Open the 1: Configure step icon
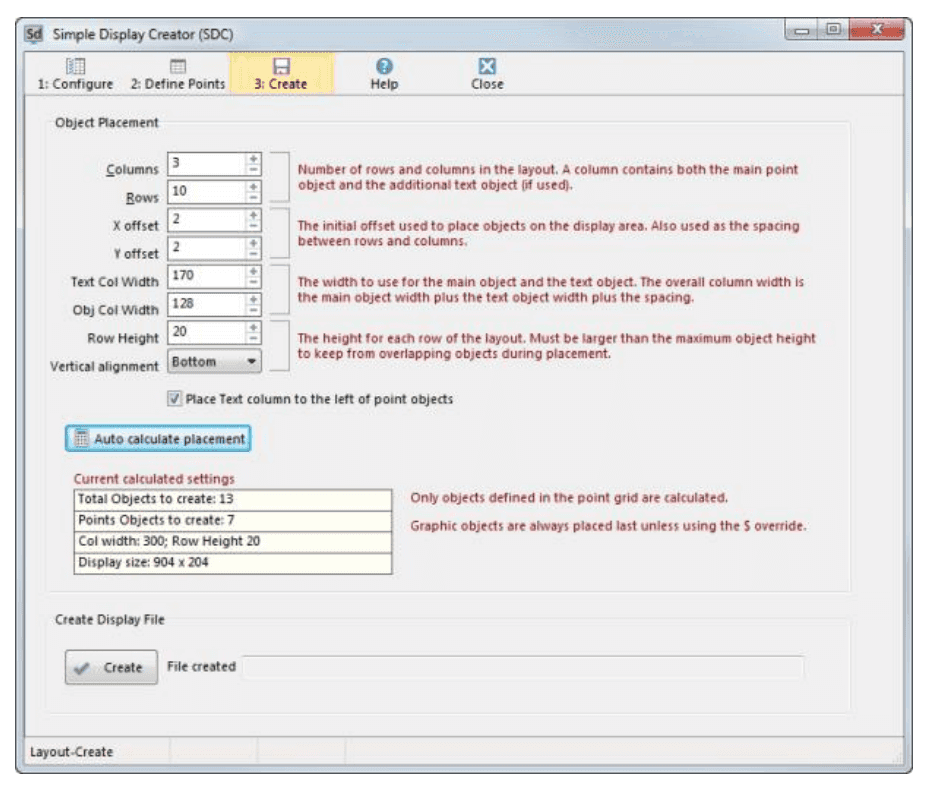Screen dimensions: 927x790 tap(75, 67)
